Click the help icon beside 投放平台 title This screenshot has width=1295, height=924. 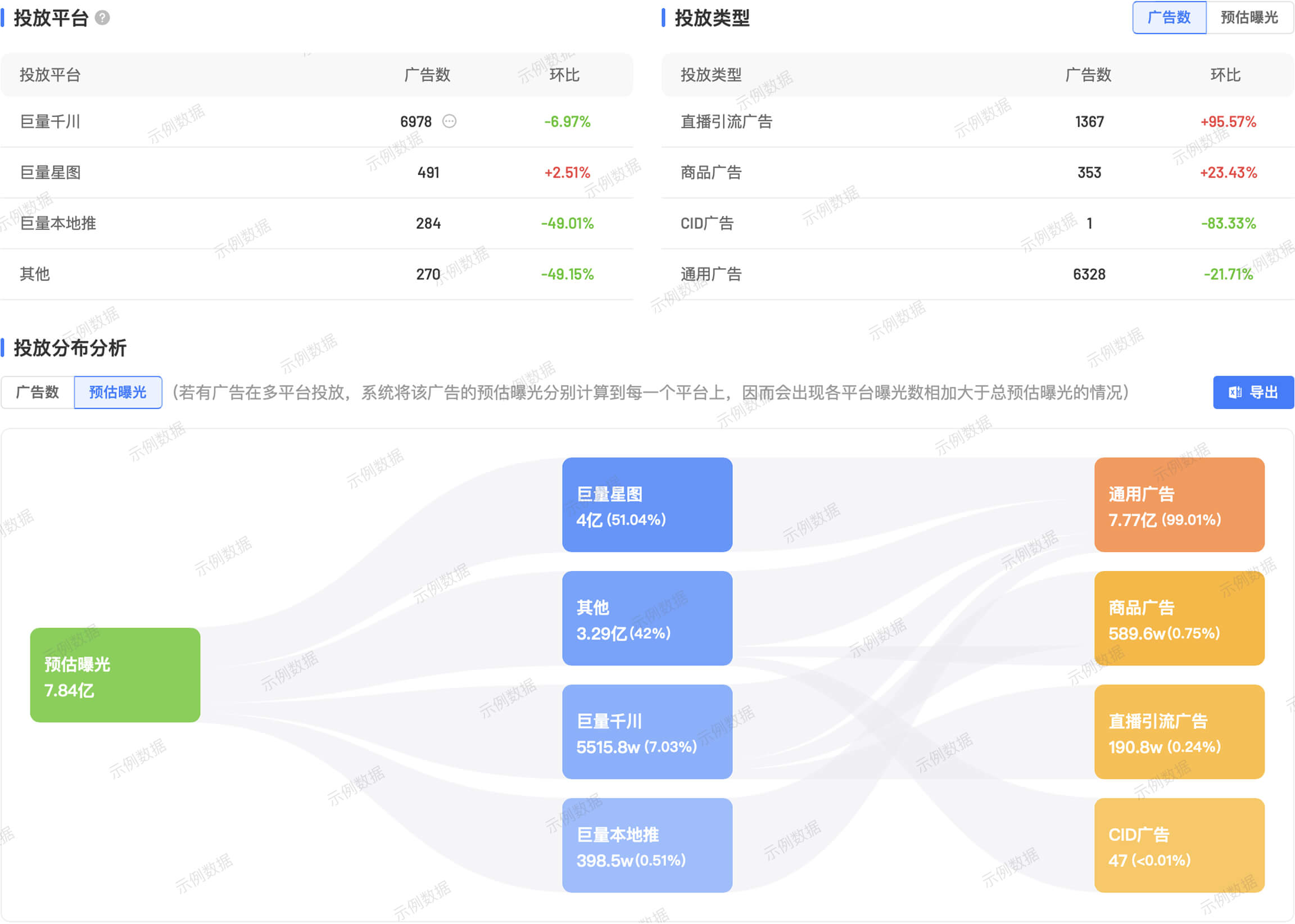point(102,18)
